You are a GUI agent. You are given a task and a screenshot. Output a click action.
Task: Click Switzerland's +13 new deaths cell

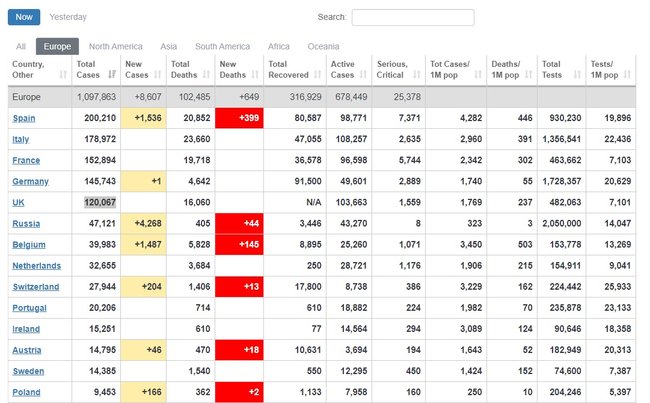239,287
